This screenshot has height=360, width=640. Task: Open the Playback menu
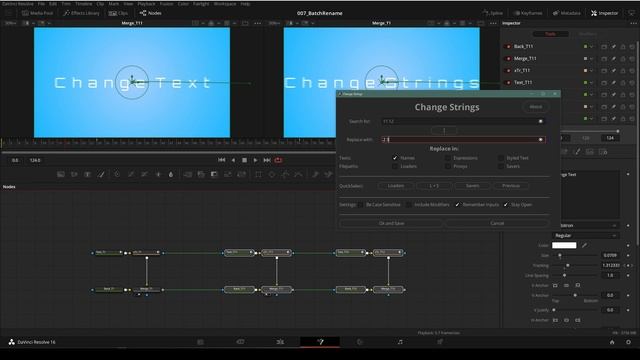(x=146, y=4)
